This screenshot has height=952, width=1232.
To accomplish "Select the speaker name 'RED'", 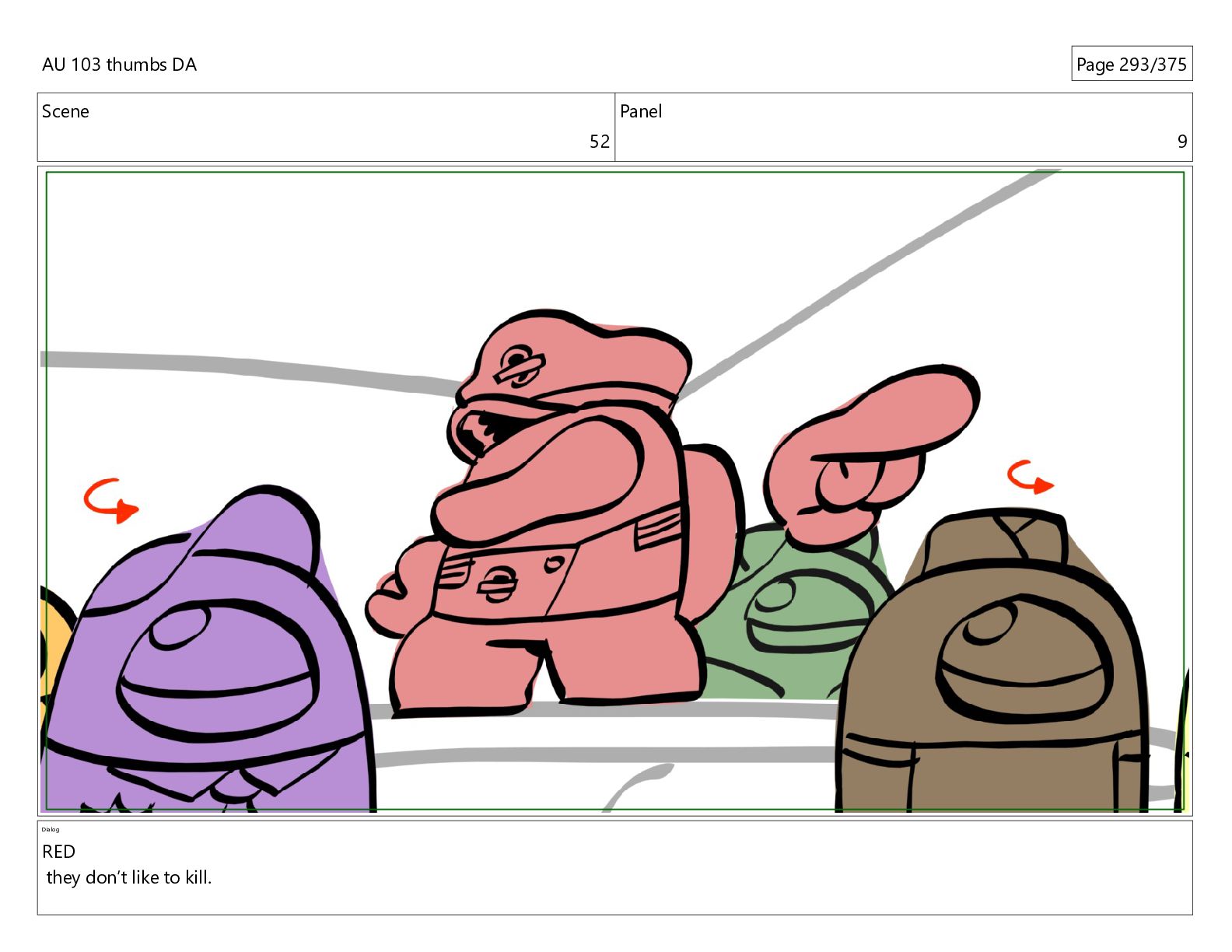I will (x=59, y=852).
